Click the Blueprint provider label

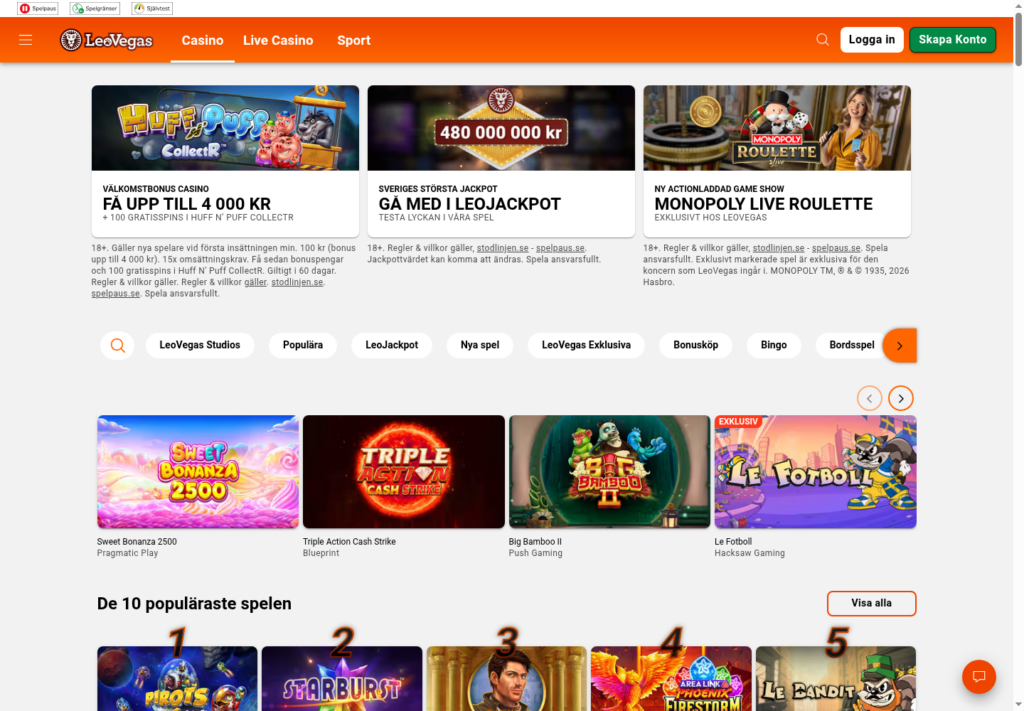pos(321,553)
